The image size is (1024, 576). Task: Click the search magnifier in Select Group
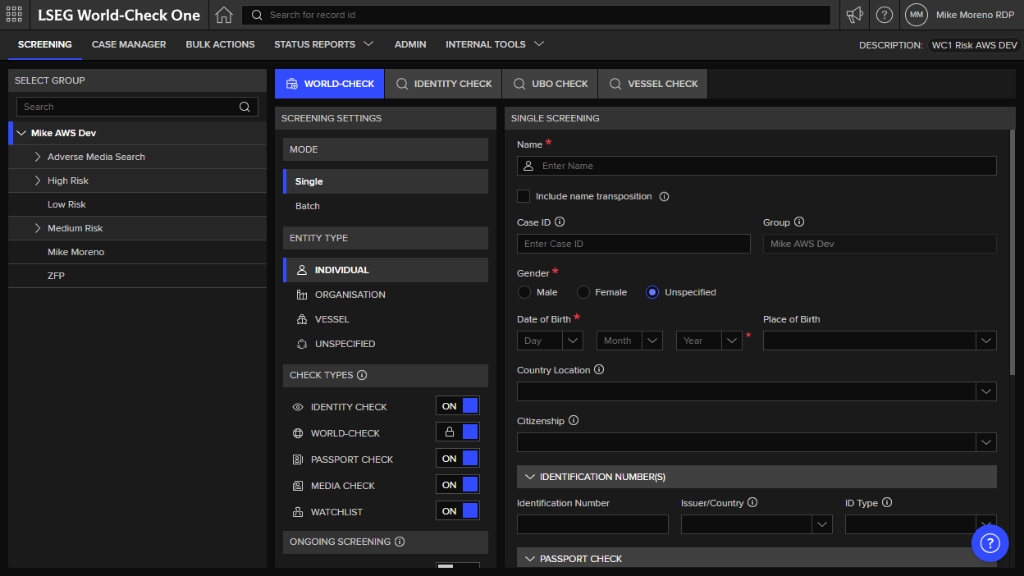tap(244, 107)
